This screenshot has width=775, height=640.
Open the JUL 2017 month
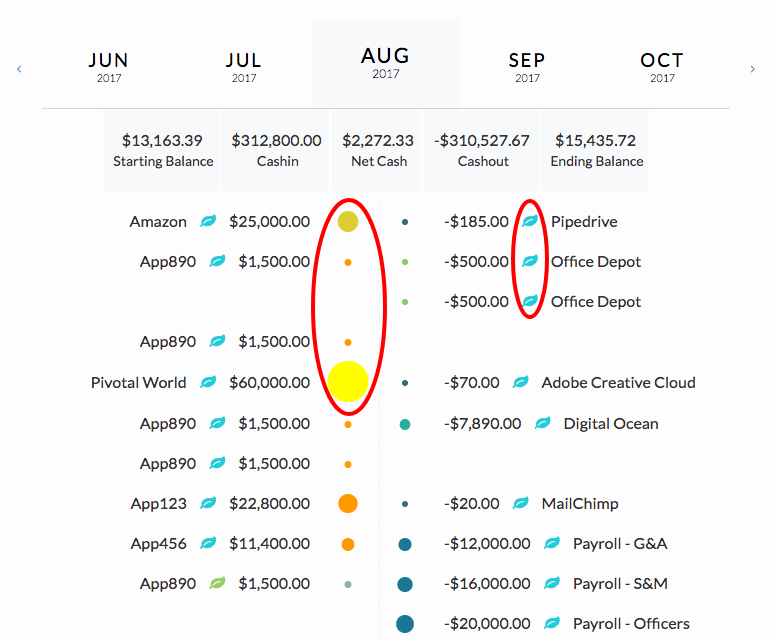(x=244, y=67)
